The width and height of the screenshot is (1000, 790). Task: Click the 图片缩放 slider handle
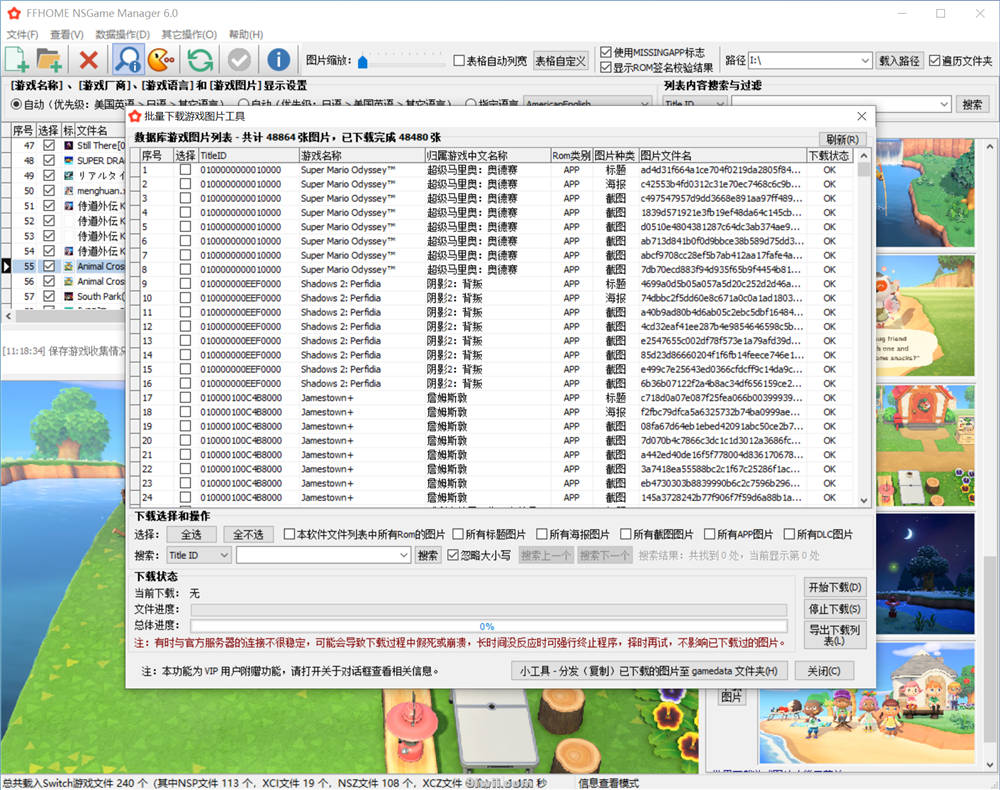(363, 61)
